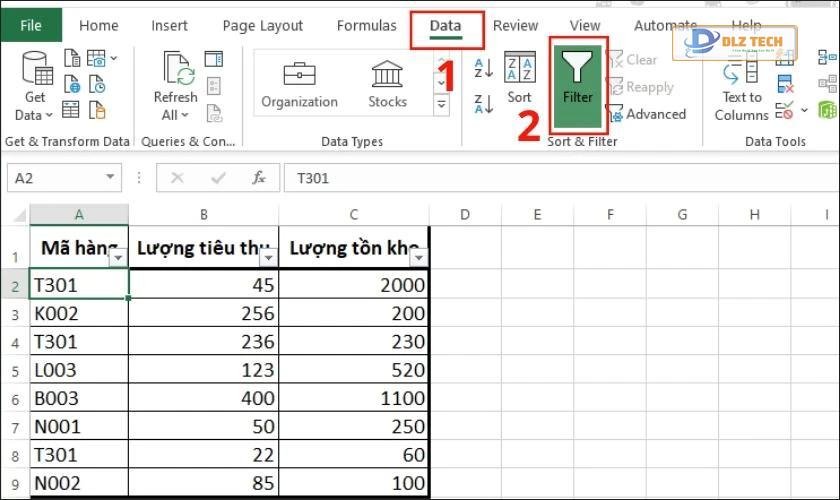Image resolution: width=840 pixels, height=500 pixels.
Task: Select cell with value 1100
Action: point(354,398)
